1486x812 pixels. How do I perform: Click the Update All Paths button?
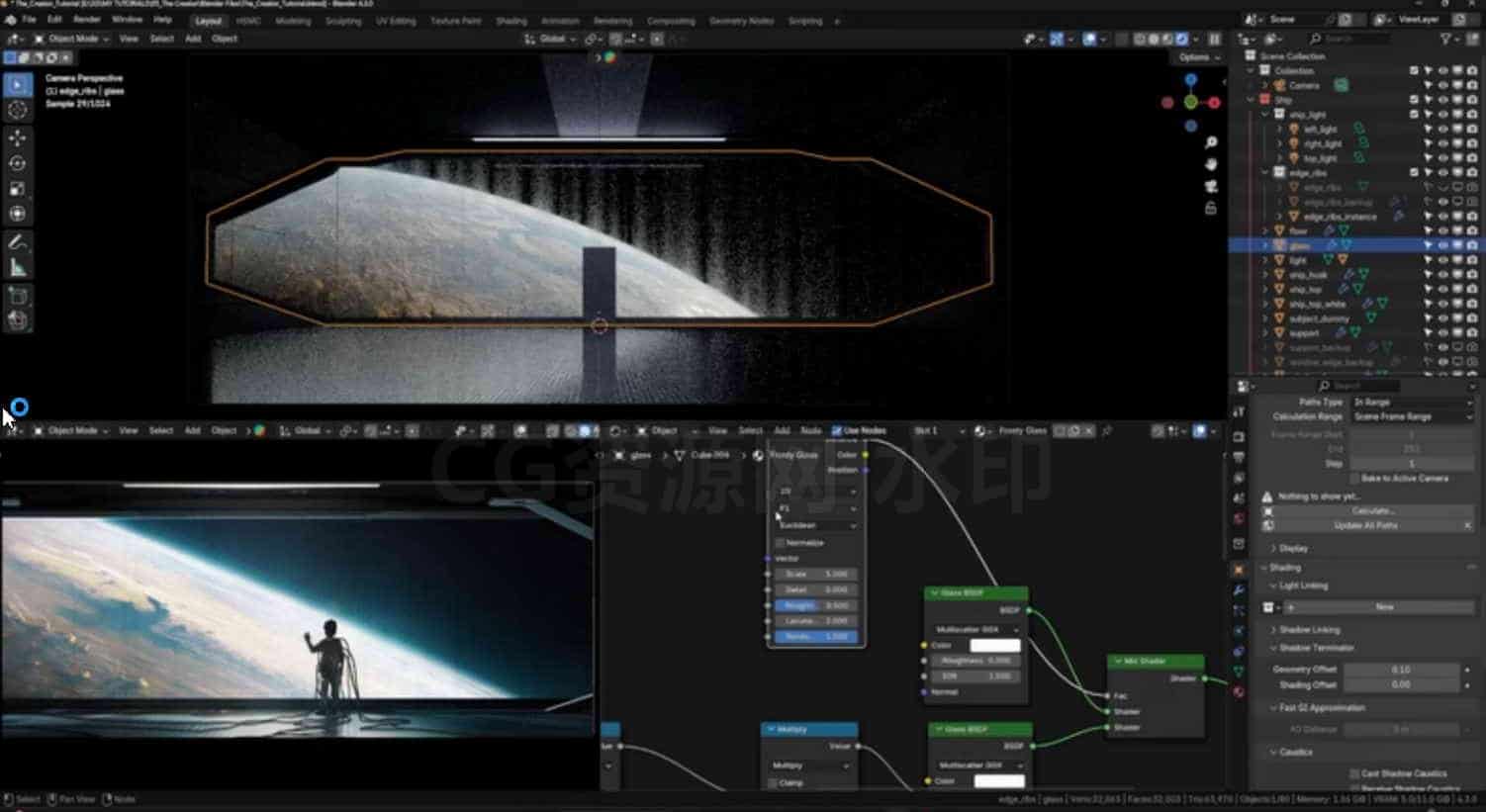[x=1361, y=526]
